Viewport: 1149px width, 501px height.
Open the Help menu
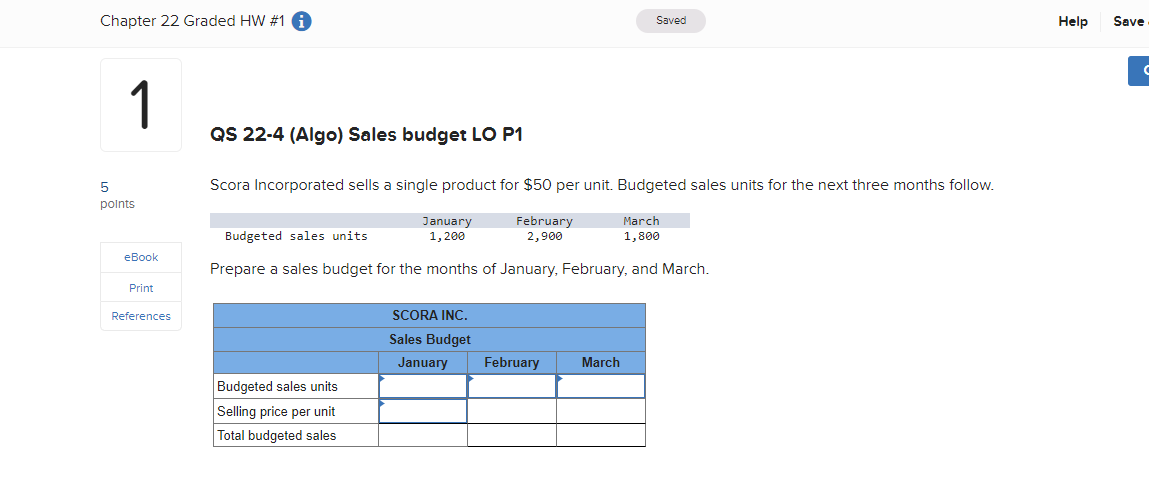(1073, 22)
